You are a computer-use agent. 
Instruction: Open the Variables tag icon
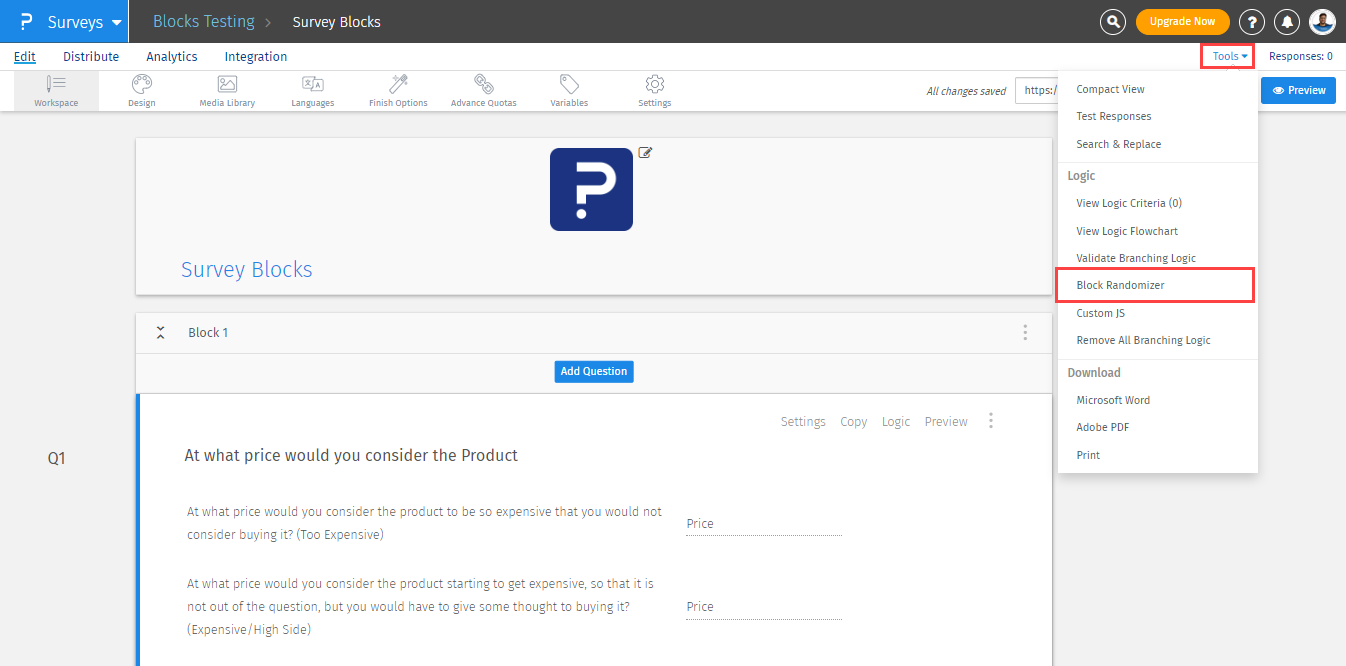(569, 85)
